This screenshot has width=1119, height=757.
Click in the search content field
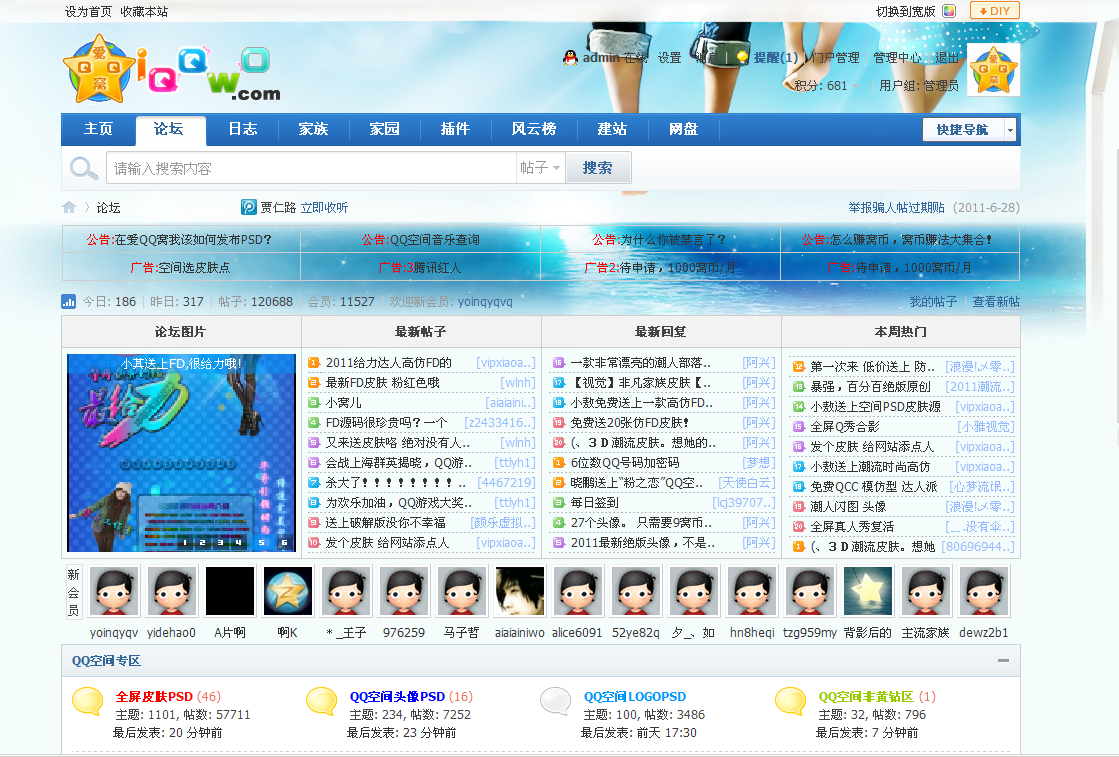311,168
